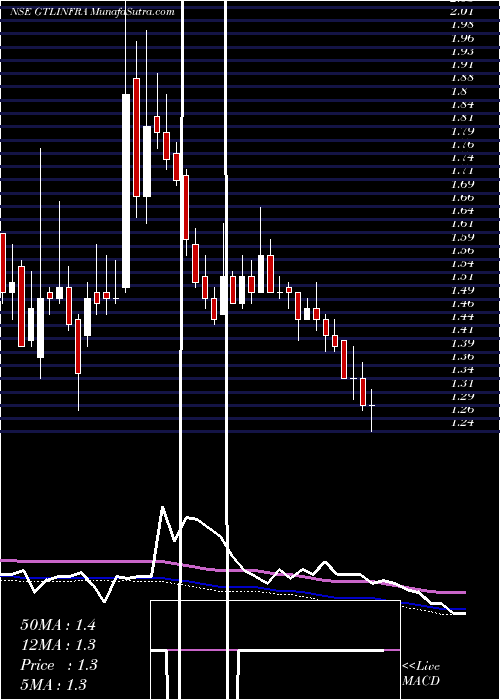
Task: Select the 5MA : 1.3 legend entry
Action: (53, 684)
